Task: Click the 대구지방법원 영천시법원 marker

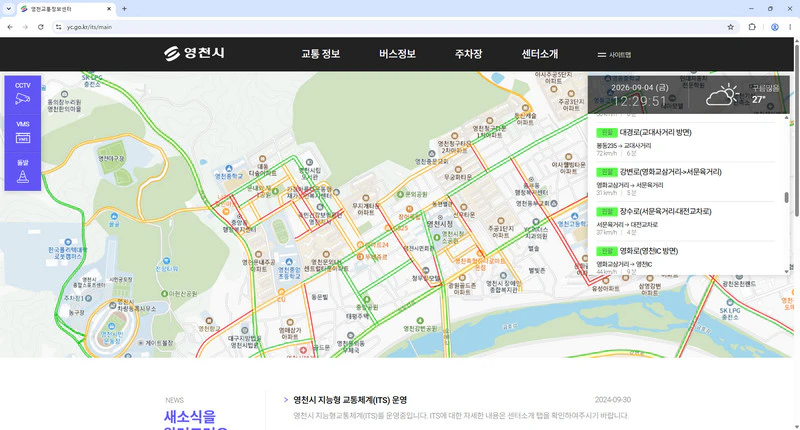Action: (245, 338)
